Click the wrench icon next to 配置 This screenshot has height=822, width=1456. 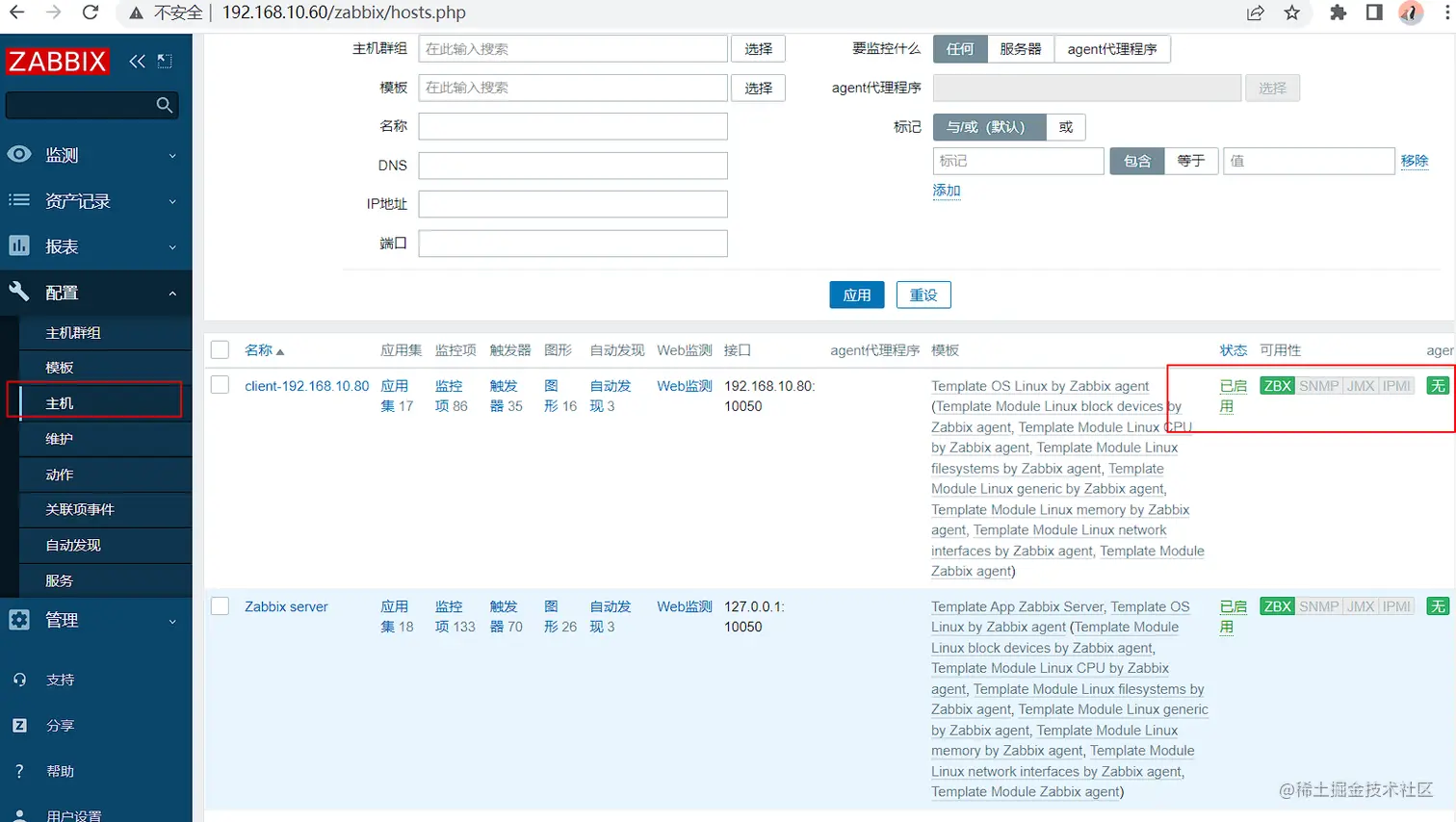[19, 292]
